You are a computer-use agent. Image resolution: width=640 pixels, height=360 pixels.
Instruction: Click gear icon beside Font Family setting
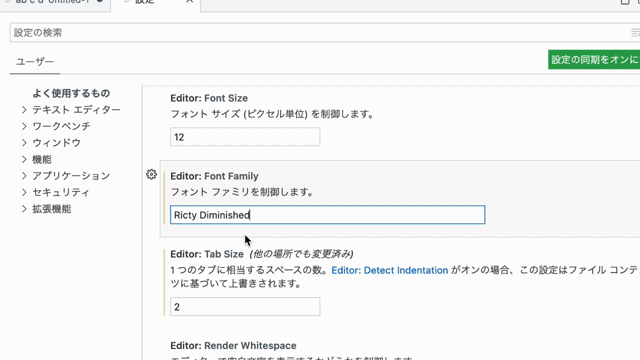151,175
